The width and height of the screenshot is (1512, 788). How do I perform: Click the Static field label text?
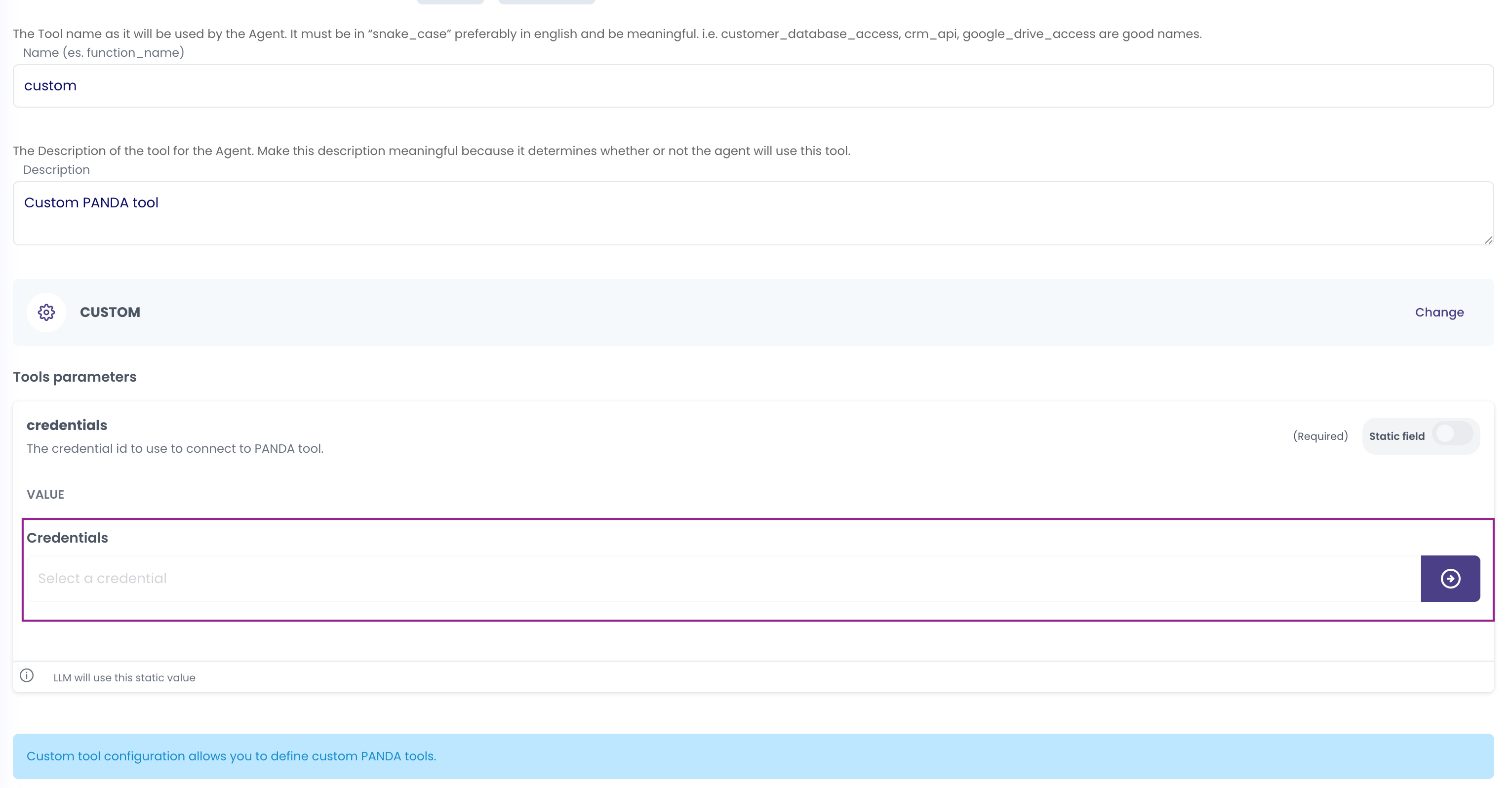click(x=1396, y=436)
